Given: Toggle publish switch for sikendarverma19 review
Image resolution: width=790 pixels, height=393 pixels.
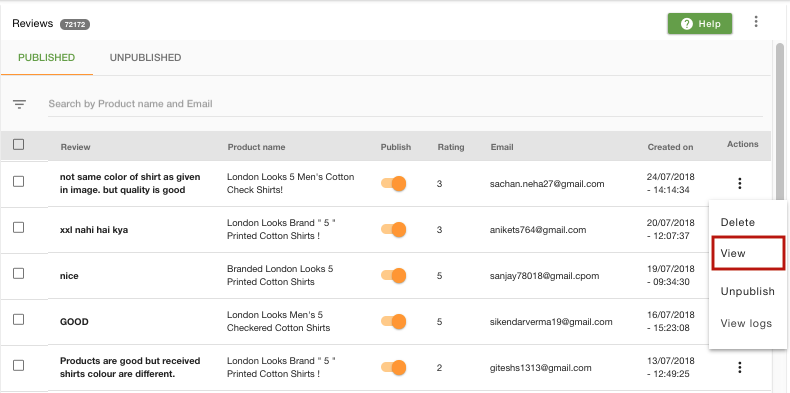Looking at the screenshot, I should pyautogui.click(x=393, y=321).
